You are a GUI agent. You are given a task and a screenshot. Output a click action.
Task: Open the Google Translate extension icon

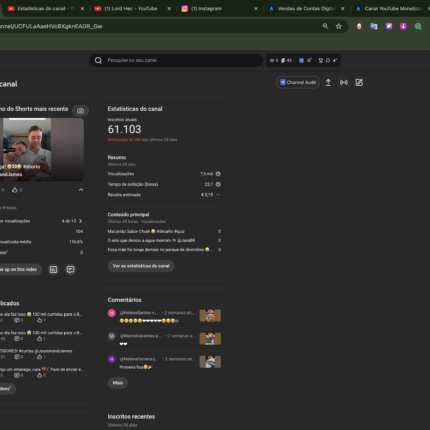pyautogui.click(x=374, y=26)
